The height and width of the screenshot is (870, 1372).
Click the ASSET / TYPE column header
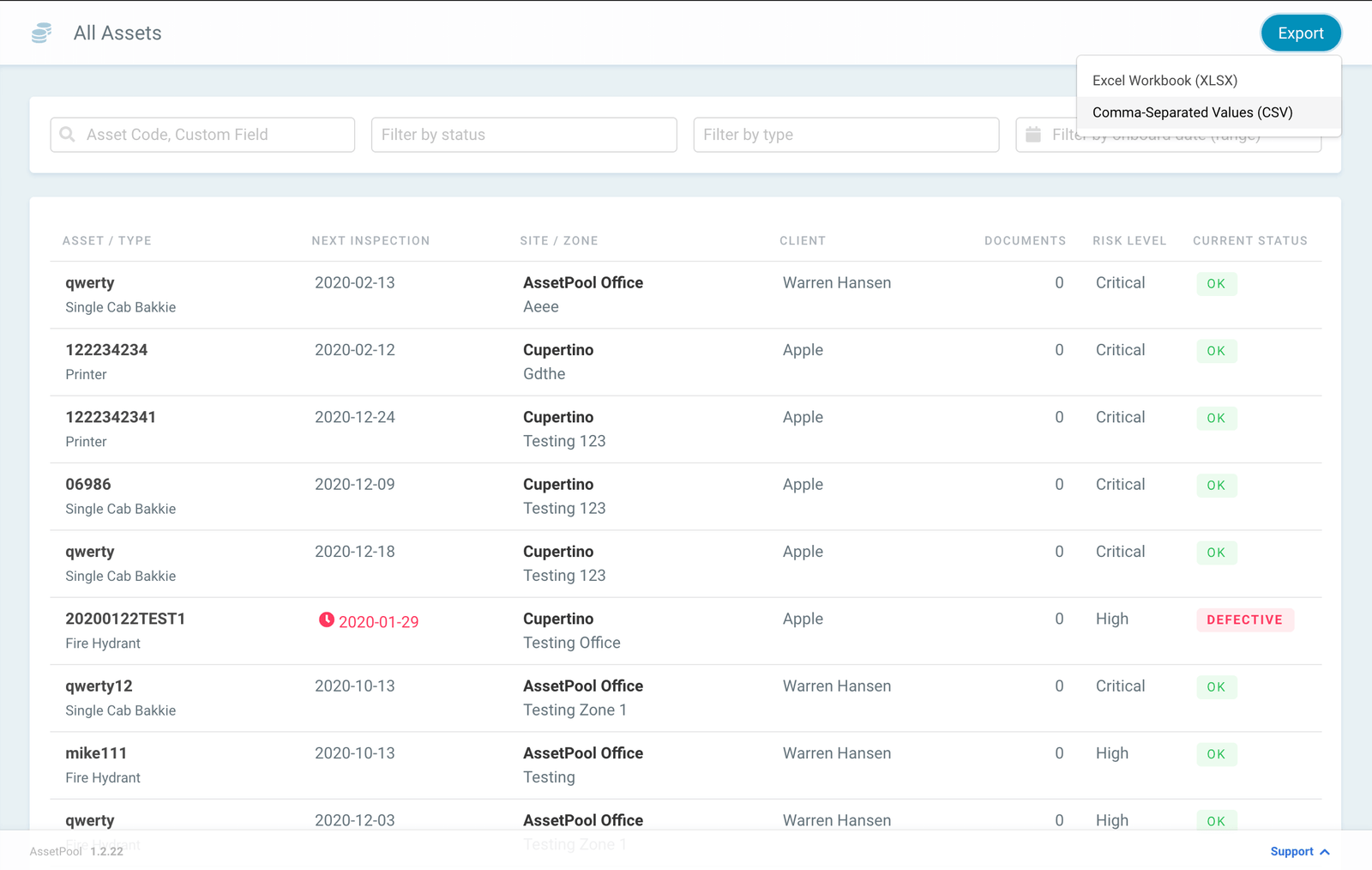coord(107,241)
